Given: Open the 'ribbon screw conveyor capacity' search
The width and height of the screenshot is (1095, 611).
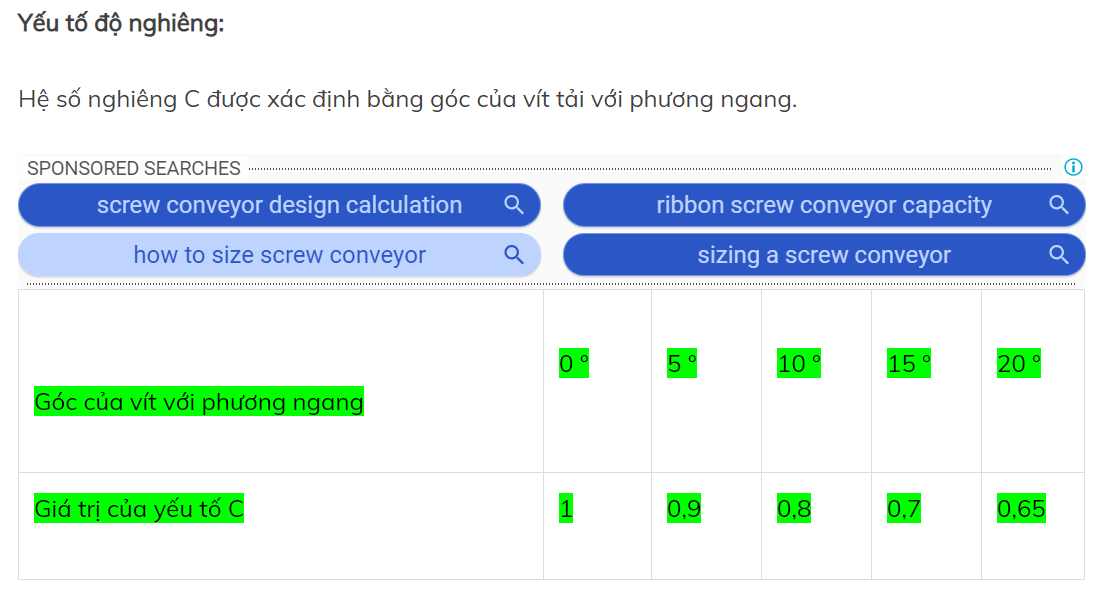Looking at the screenshot, I should 823,205.
